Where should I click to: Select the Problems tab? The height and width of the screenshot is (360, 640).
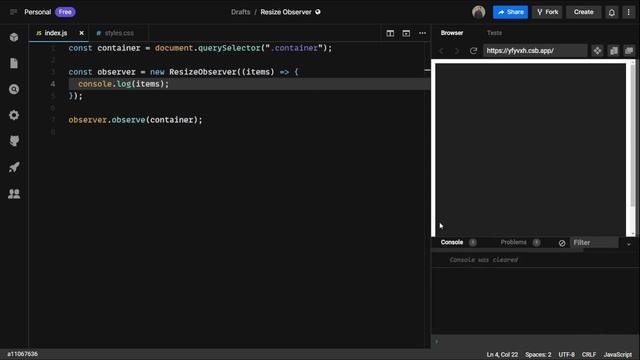coord(513,242)
